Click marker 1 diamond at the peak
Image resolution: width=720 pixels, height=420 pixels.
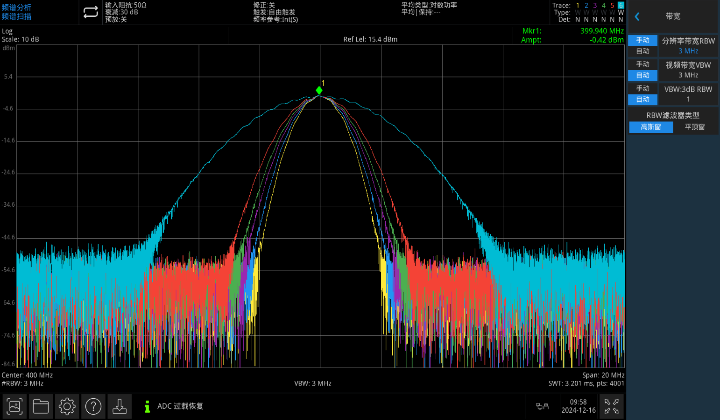319,91
